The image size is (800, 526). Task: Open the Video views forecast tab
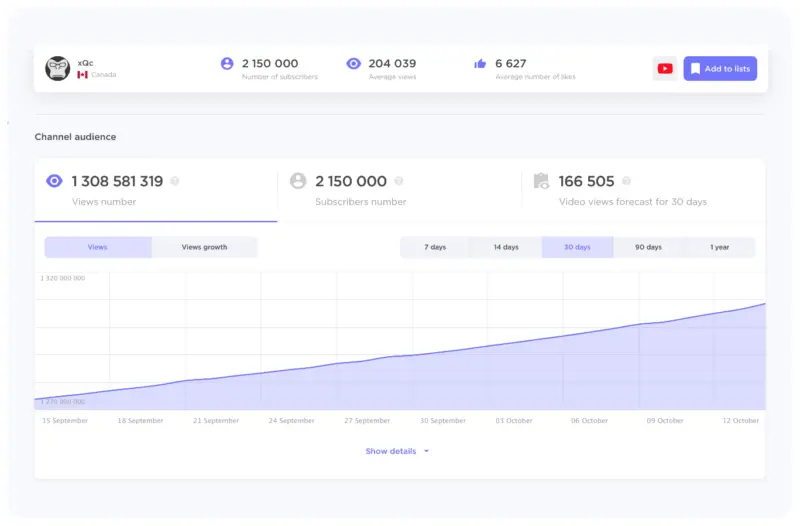pyautogui.click(x=643, y=190)
